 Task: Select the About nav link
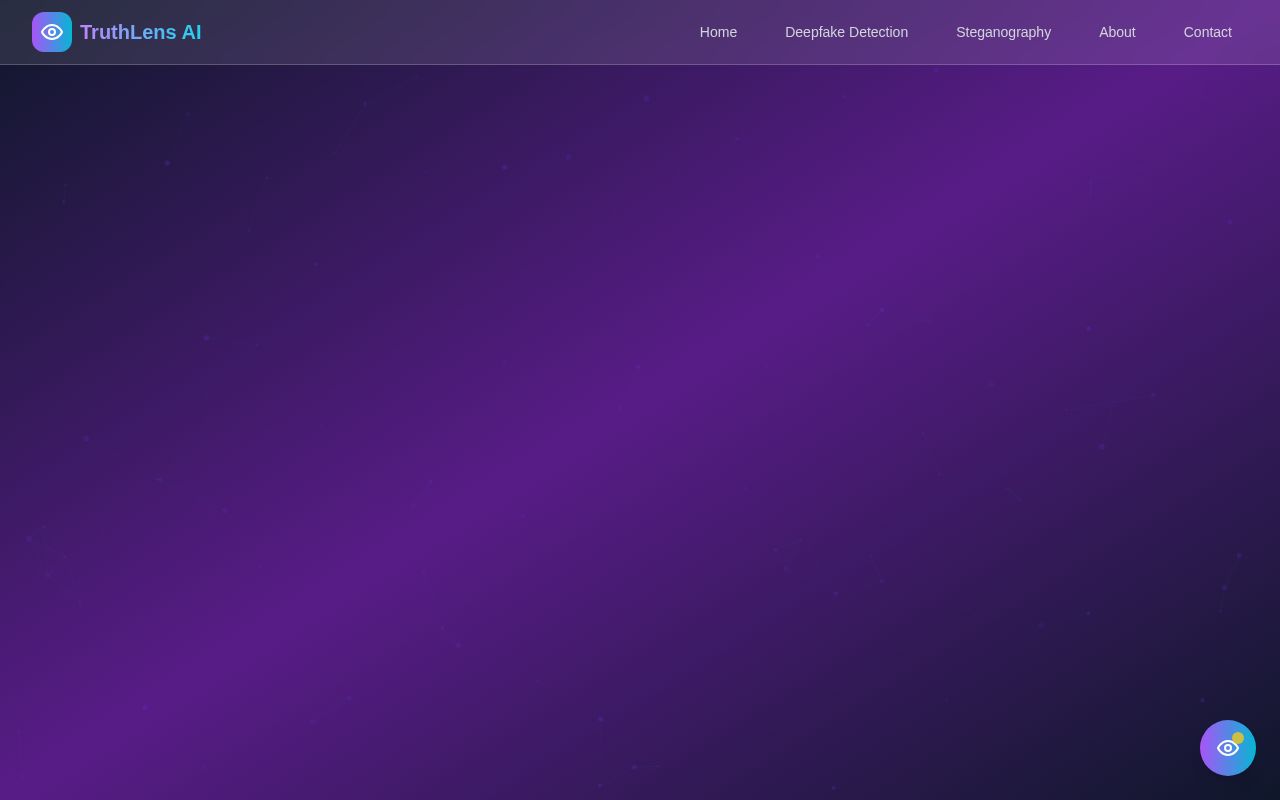click(x=1117, y=32)
